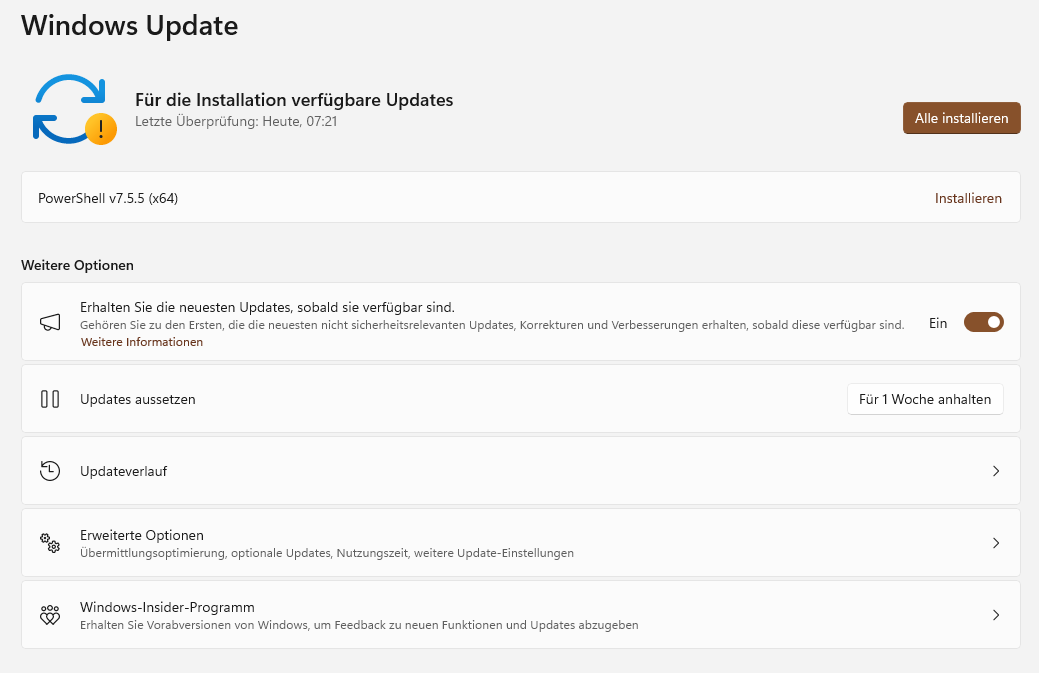This screenshot has height=673, width=1039.
Task: Open Windows-Insider-Programm via right chevron
Action: coord(995,615)
